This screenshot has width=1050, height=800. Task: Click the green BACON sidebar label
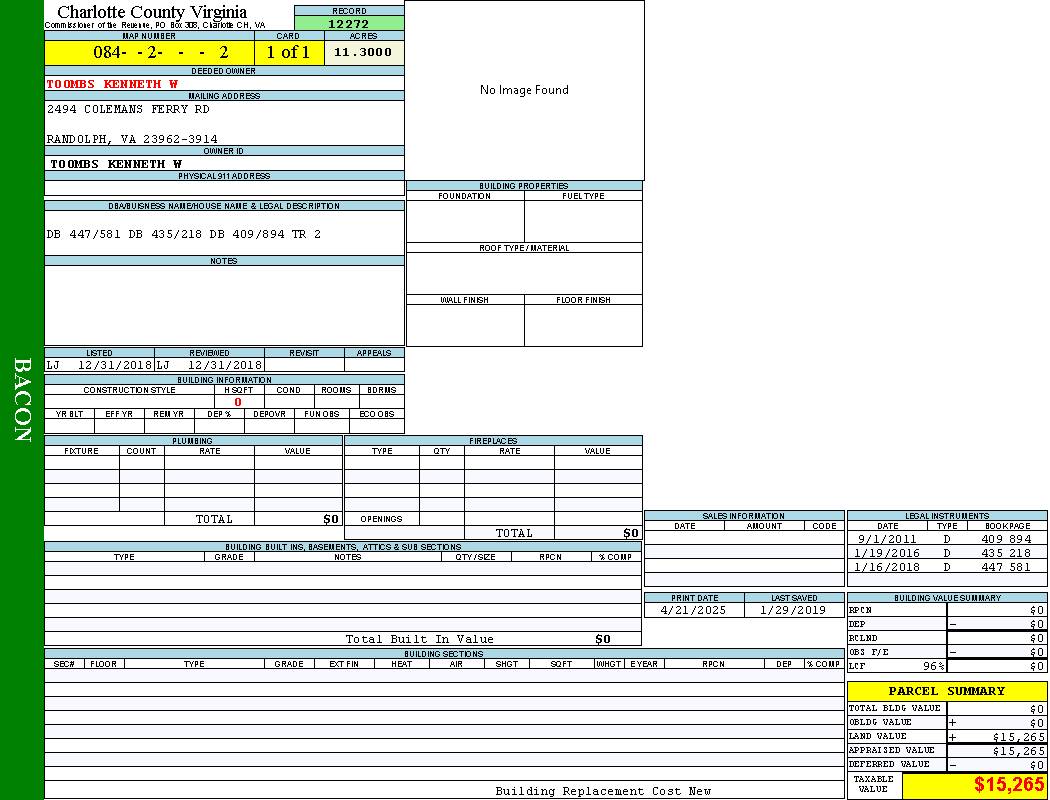tap(22, 400)
